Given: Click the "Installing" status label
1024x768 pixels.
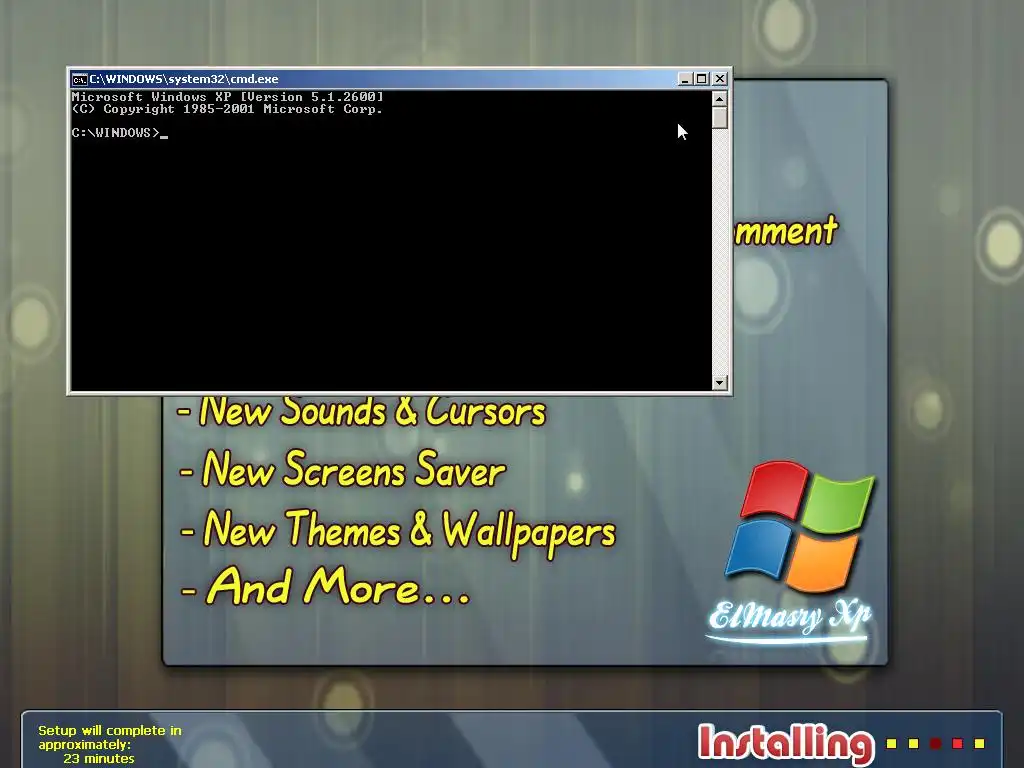Looking at the screenshot, I should pos(786,743).
